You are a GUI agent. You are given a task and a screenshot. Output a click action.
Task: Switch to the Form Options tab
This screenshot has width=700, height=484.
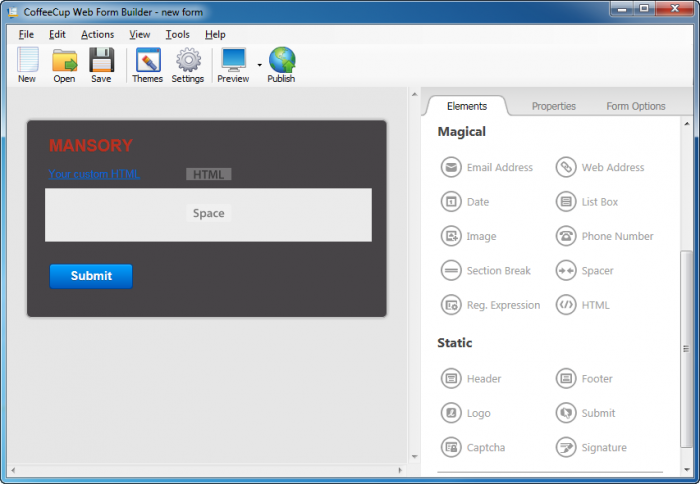point(635,106)
